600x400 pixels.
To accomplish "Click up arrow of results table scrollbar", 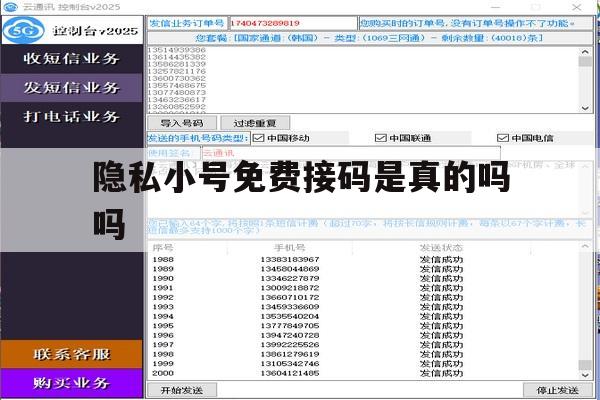I will tap(585, 247).
